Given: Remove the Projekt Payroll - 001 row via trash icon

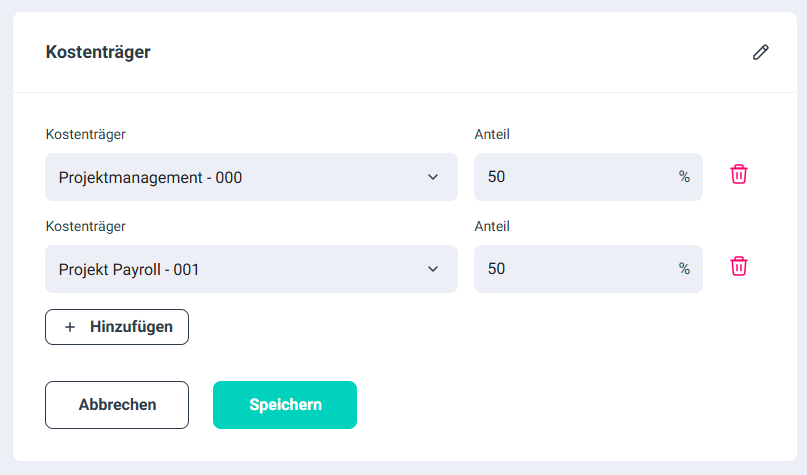Looking at the screenshot, I should tap(739, 266).
